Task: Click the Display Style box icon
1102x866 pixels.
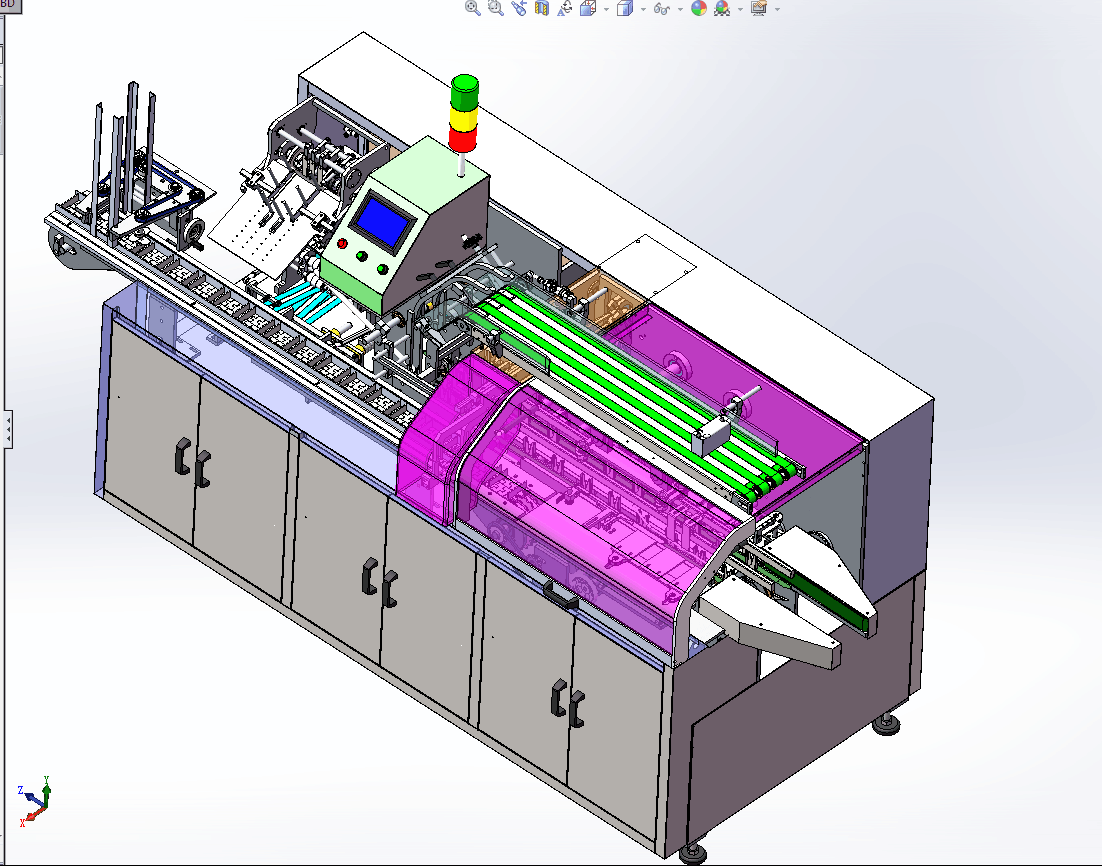Action: pyautogui.click(x=625, y=8)
